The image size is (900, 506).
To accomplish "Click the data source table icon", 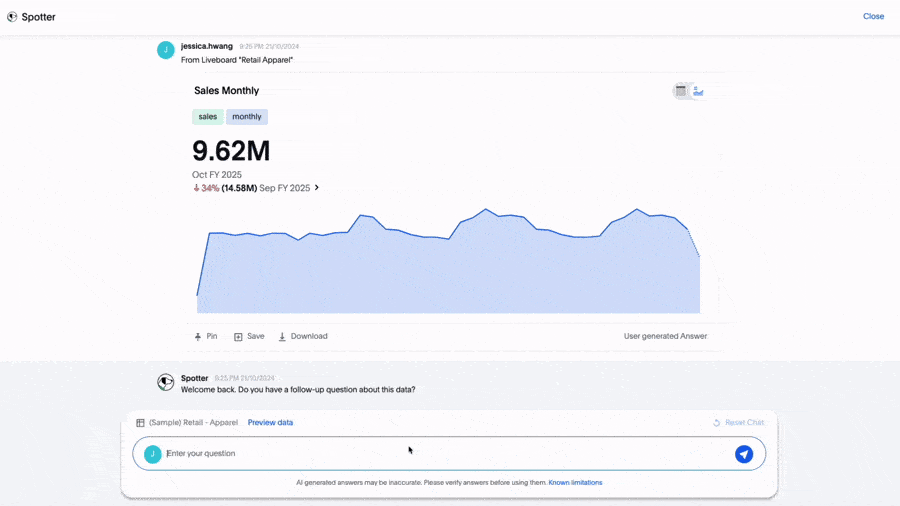I will 140,423.
